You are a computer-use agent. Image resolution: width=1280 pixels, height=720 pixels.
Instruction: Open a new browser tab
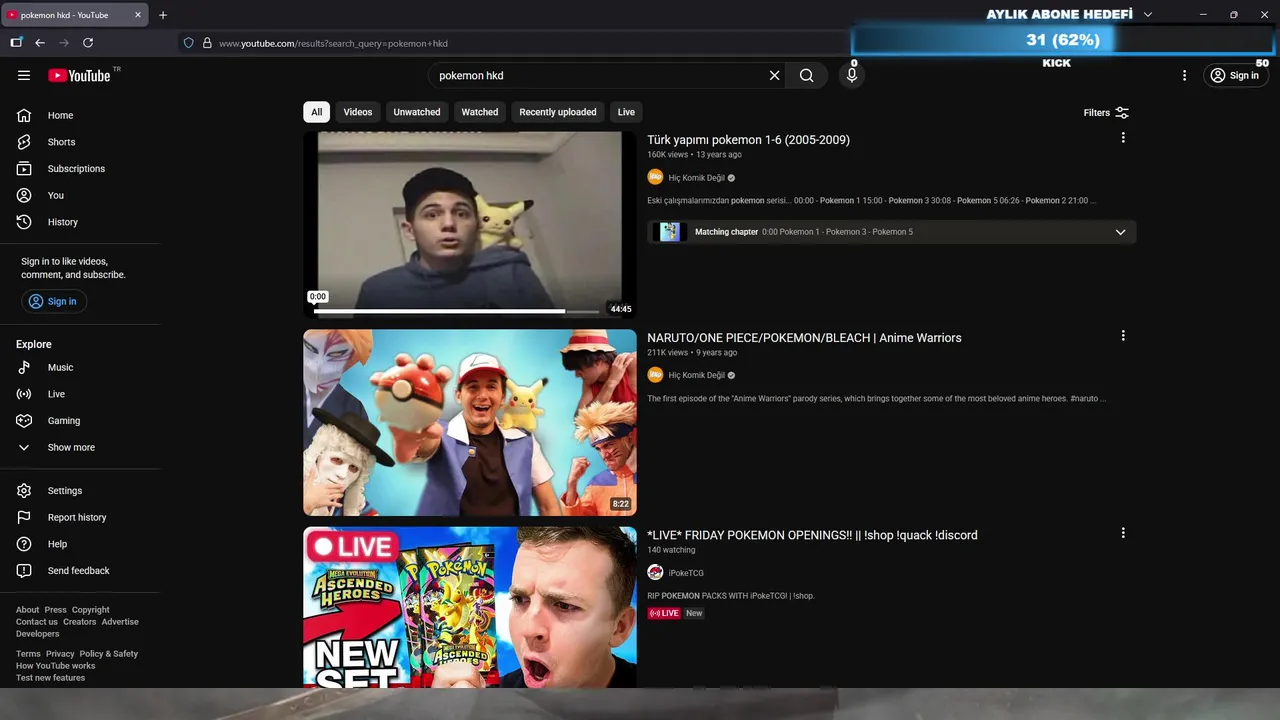pos(163,15)
